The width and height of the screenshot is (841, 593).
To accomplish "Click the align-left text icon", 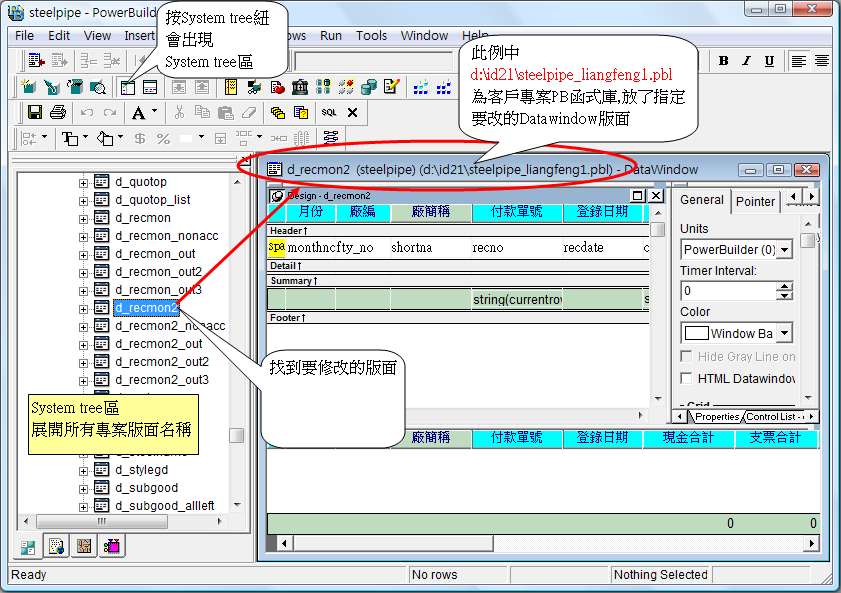I will [799, 61].
